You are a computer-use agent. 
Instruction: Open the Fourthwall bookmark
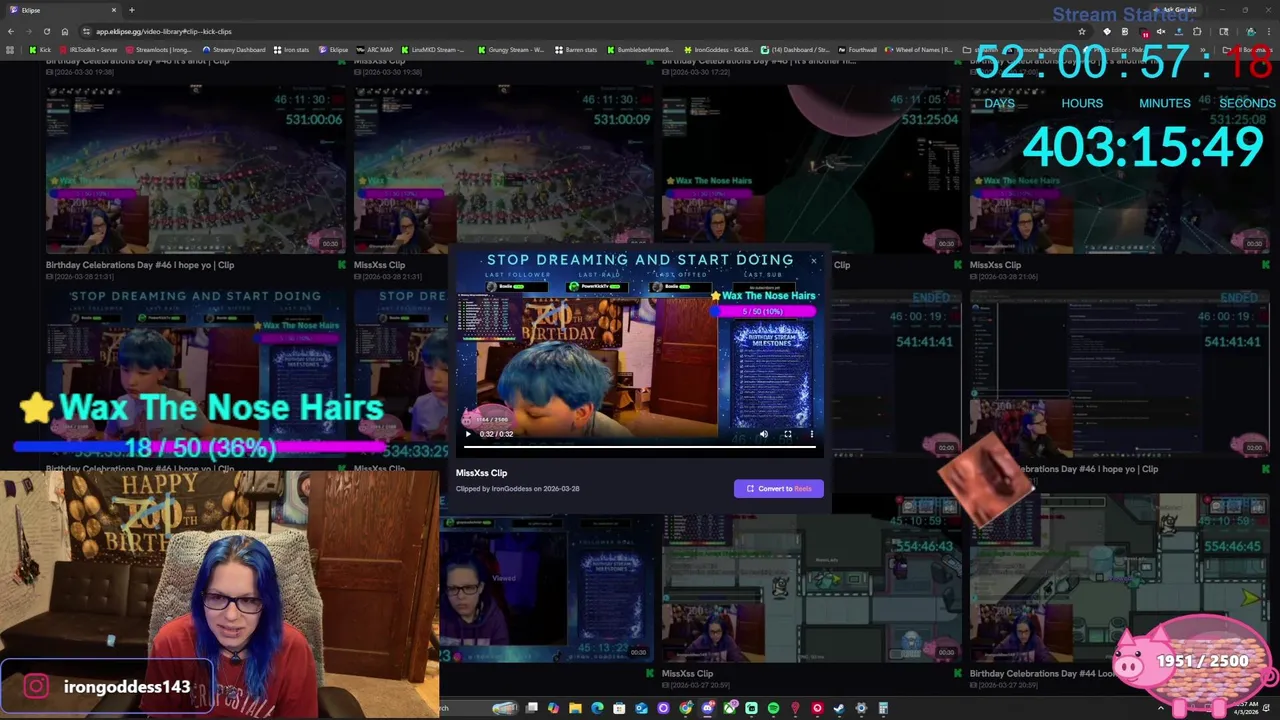[857, 50]
